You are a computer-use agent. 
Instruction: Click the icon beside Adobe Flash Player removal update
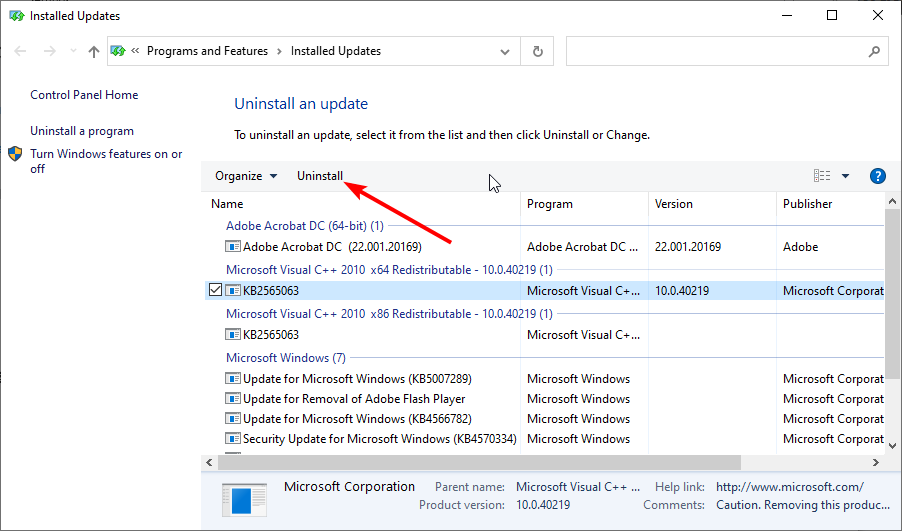[x=232, y=399]
